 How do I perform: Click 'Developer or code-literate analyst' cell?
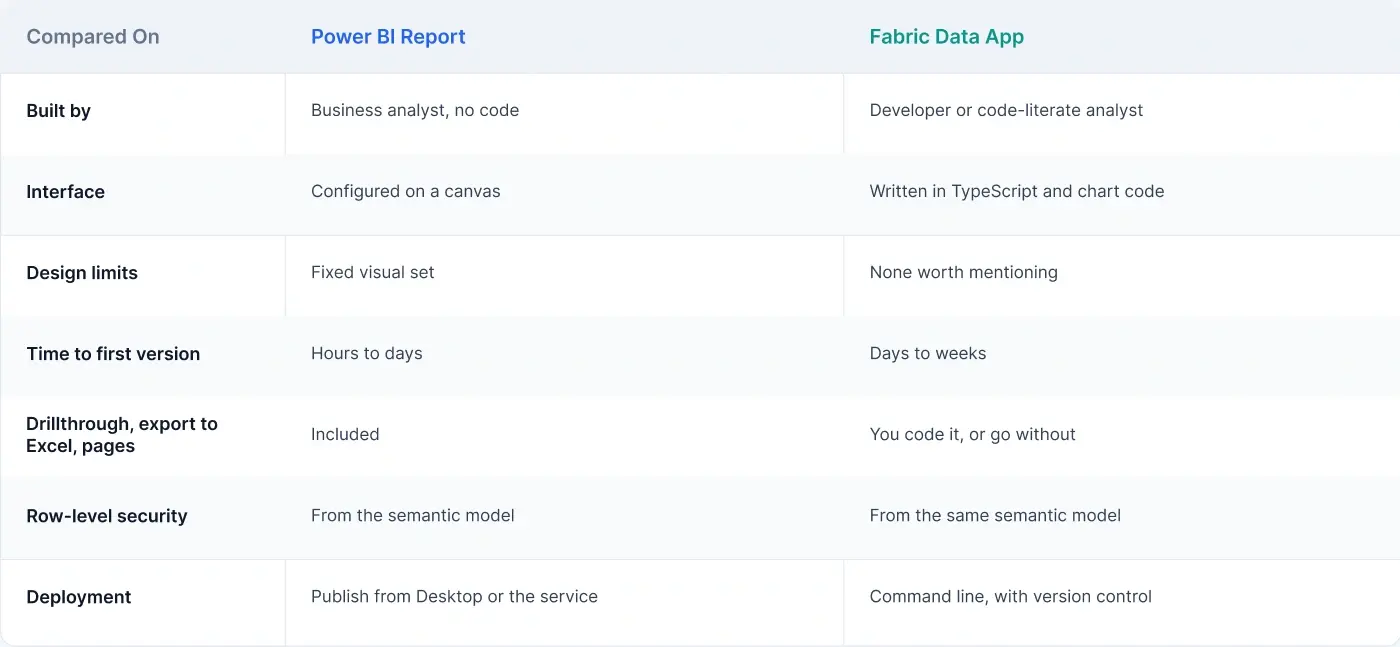tap(1006, 111)
